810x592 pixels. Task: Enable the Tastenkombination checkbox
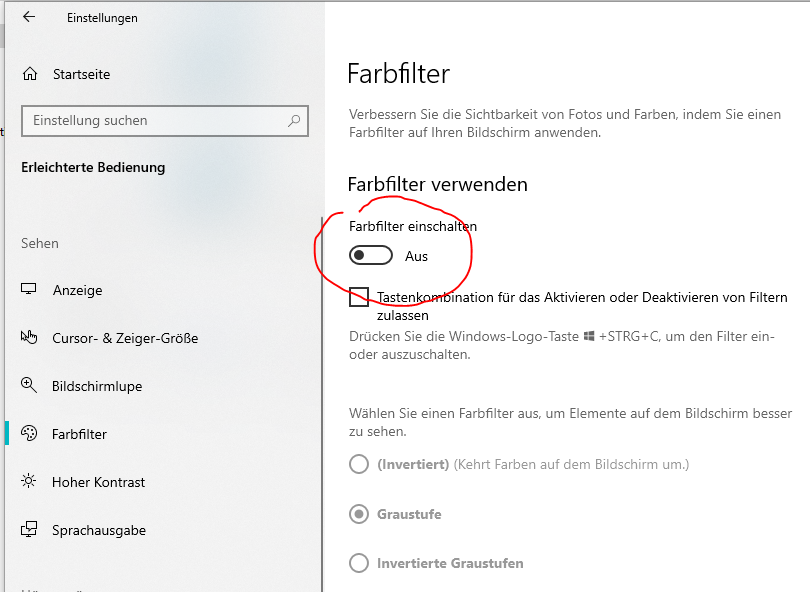359,297
